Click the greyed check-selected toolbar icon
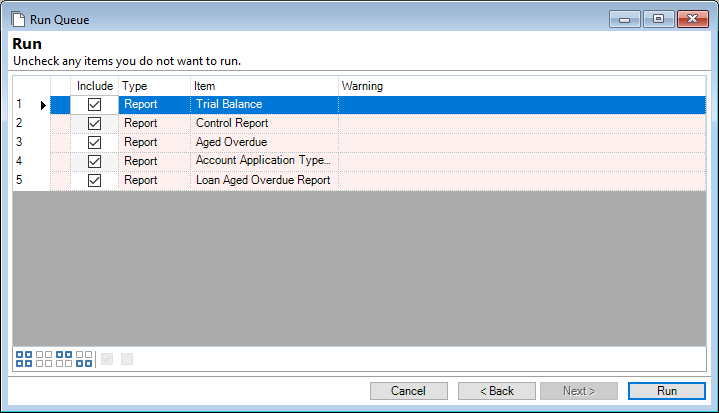Screen dimensions: 719x413 click(107, 359)
